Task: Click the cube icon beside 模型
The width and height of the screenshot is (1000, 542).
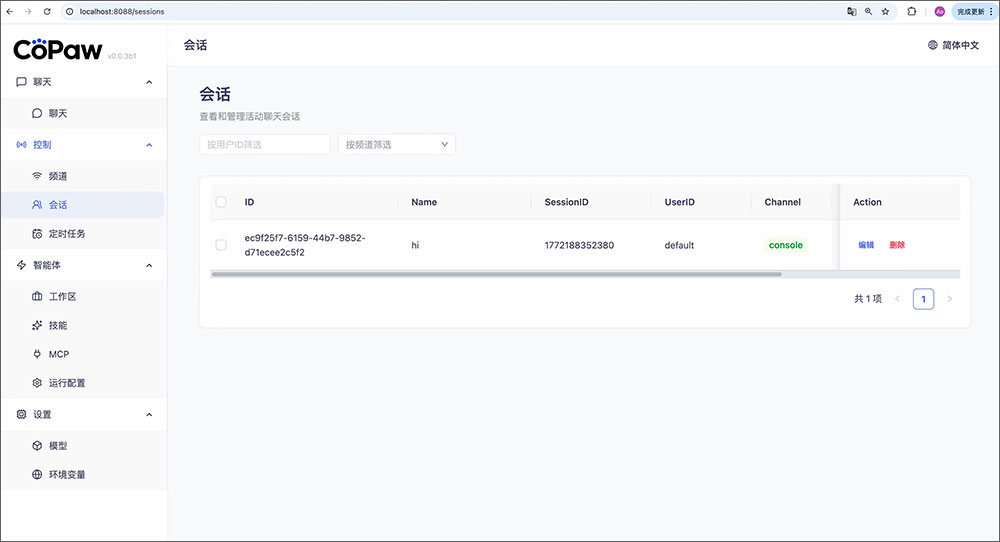Action: [x=37, y=446]
